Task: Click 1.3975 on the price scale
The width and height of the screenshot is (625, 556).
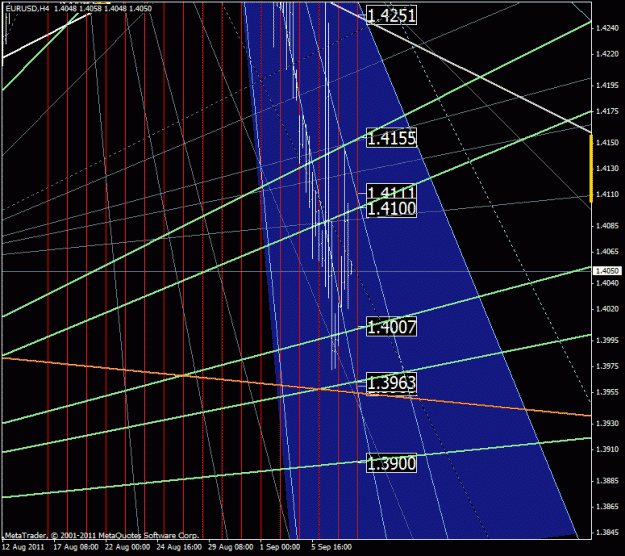Action: 607,366
